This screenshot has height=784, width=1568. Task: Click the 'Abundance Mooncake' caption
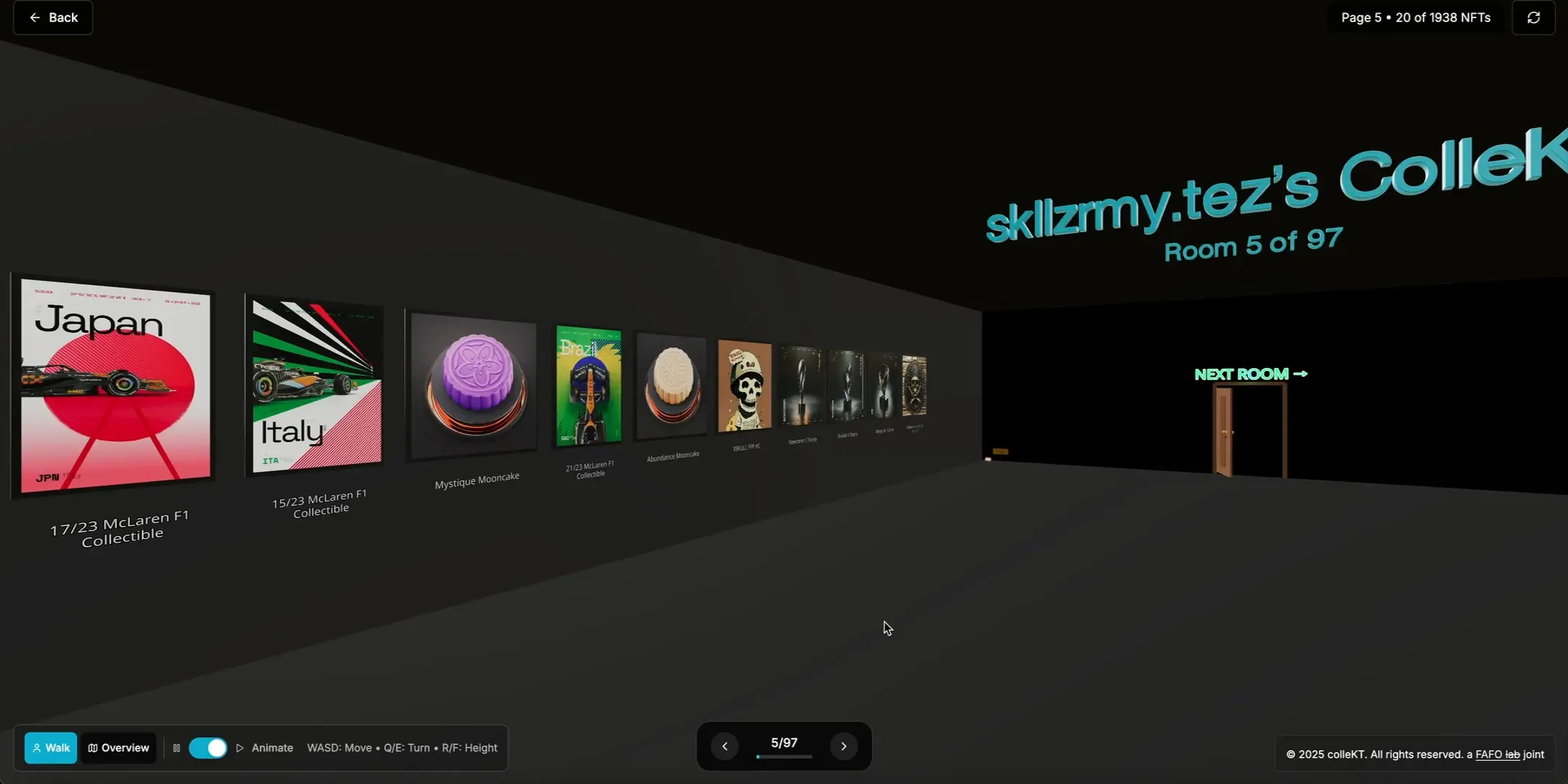click(673, 456)
